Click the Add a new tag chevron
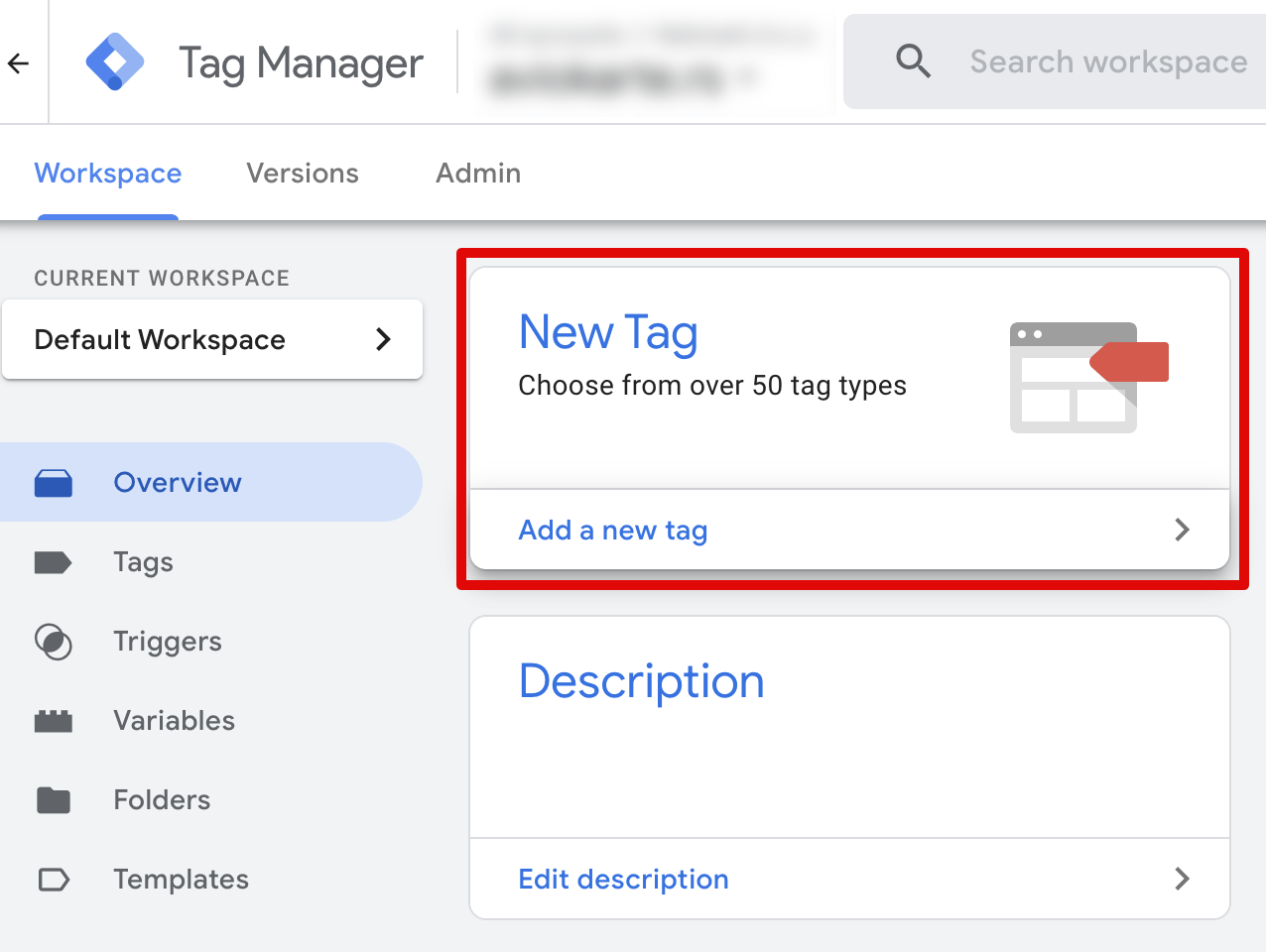The width and height of the screenshot is (1266, 952). point(1182,530)
